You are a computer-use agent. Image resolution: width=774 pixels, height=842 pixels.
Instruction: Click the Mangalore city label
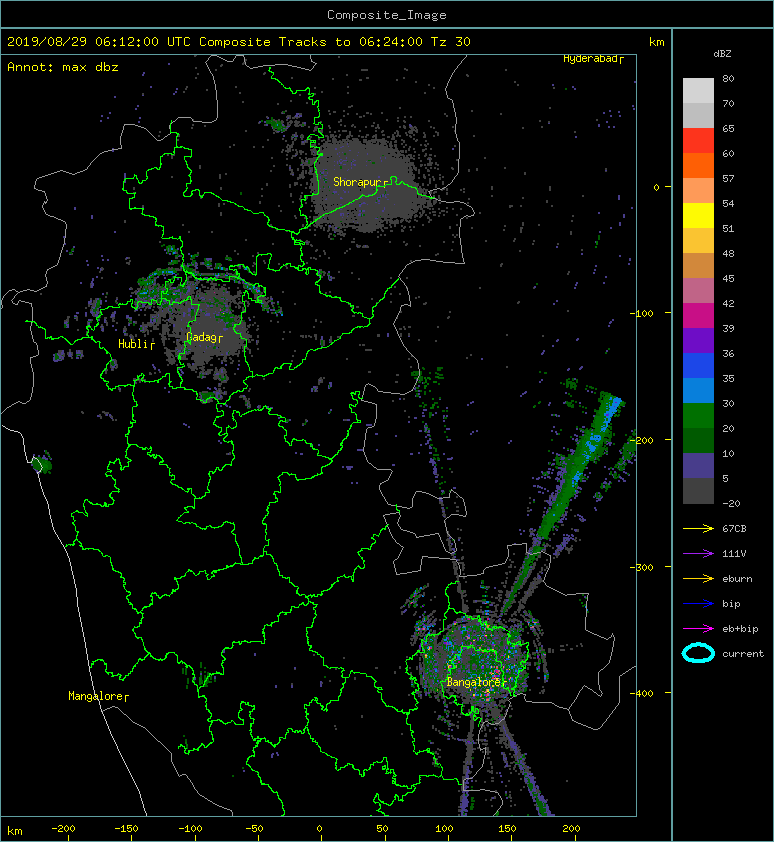(96, 696)
